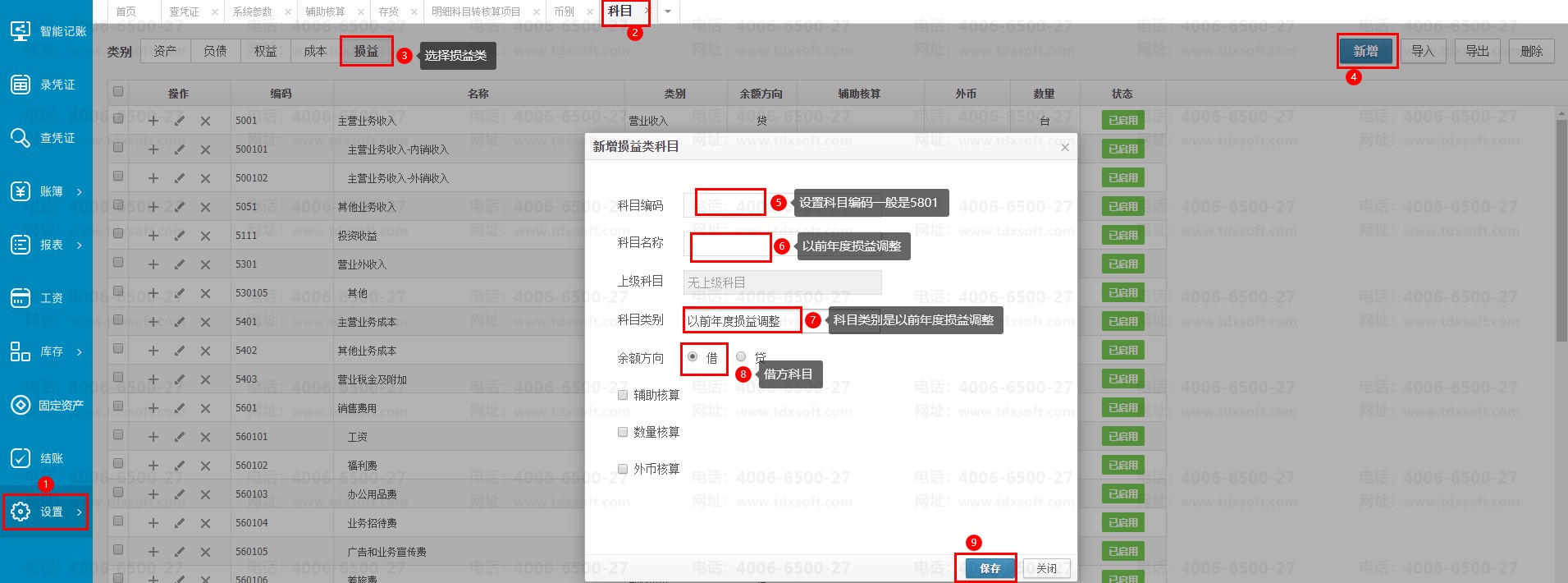Switch to the 辅助核算 tab

[325, 11]
